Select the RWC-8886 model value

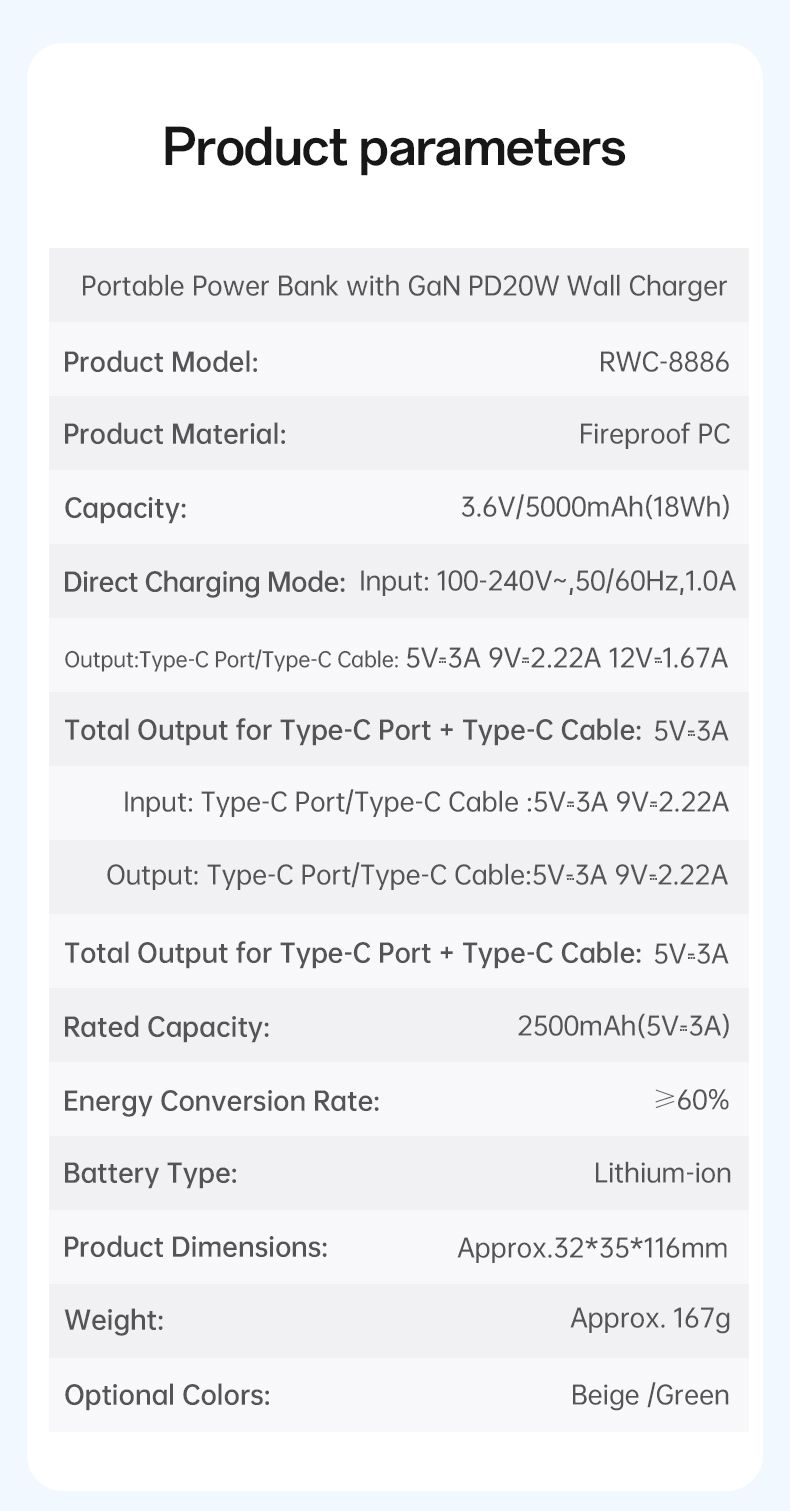[x=664, y=361]
